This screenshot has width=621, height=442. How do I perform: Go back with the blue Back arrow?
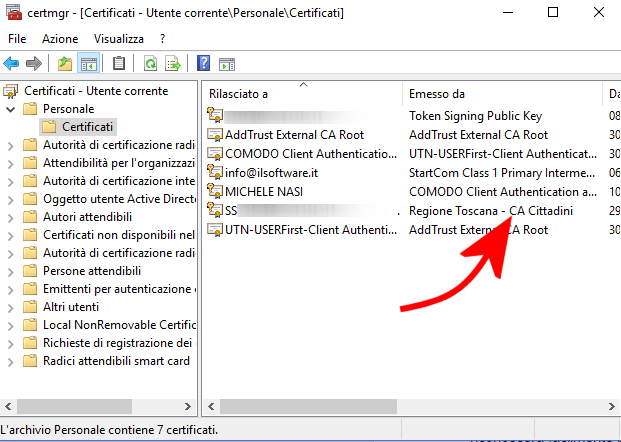[x=11, y=63]
